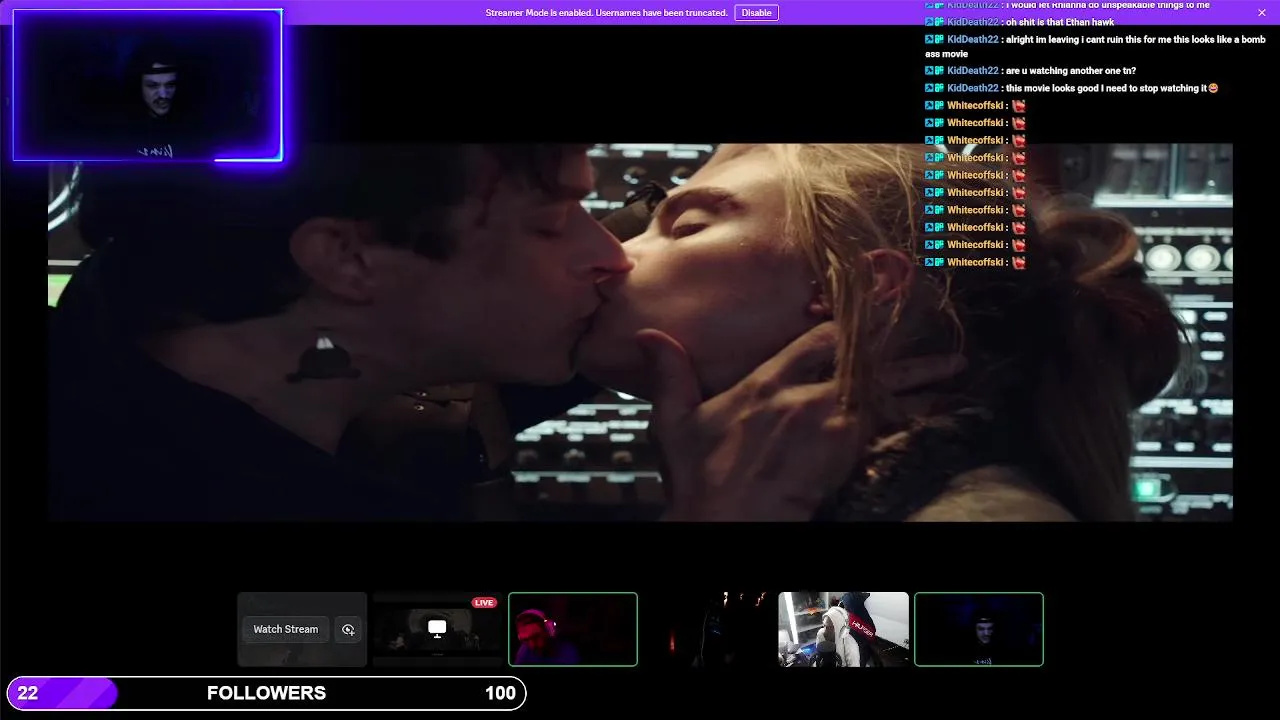This screenshot has width=1280, height=720.
Task: Click laughing emoji after 'stop watching it'
Action: [1213, 88]
